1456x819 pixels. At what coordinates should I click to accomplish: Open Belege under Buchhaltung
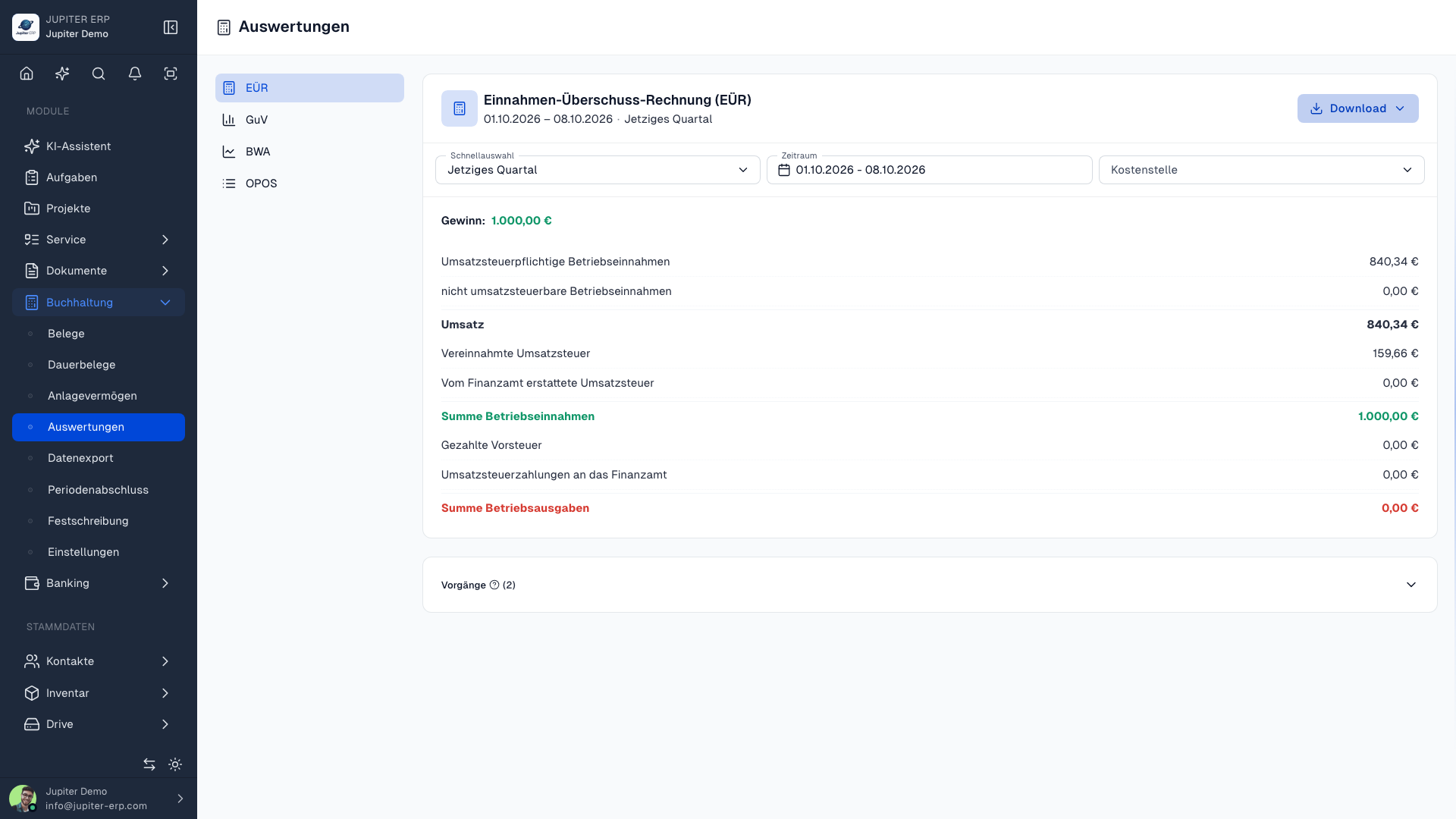(99, 334)
